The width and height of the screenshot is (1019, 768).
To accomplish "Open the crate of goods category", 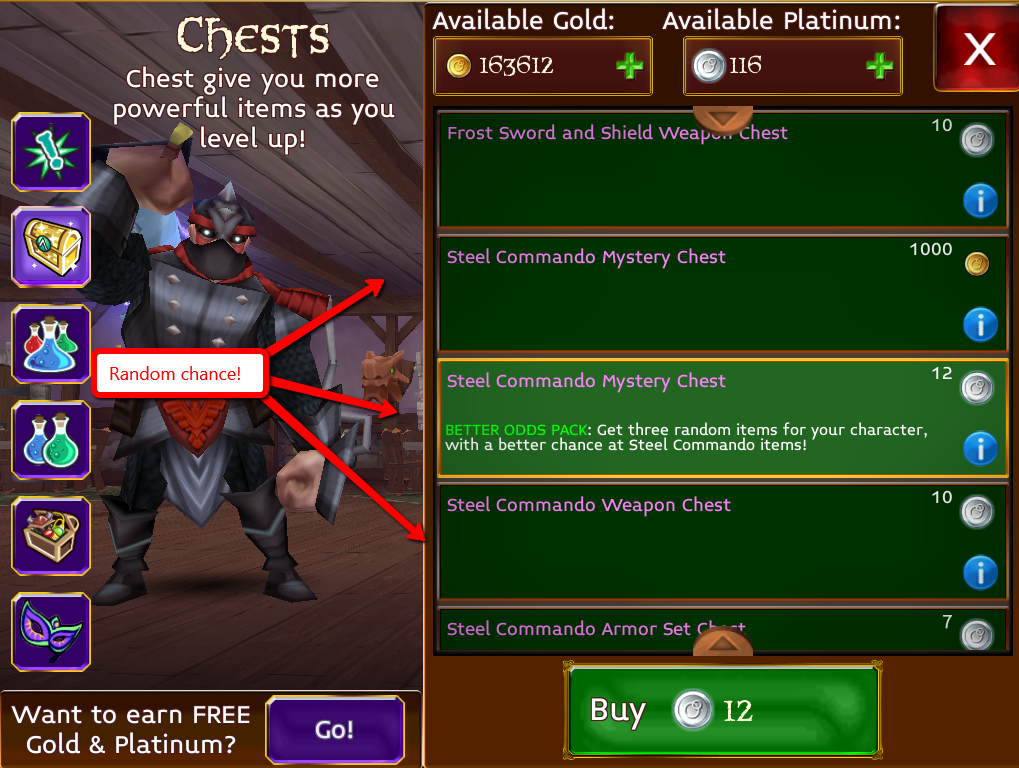I will 51,535.
